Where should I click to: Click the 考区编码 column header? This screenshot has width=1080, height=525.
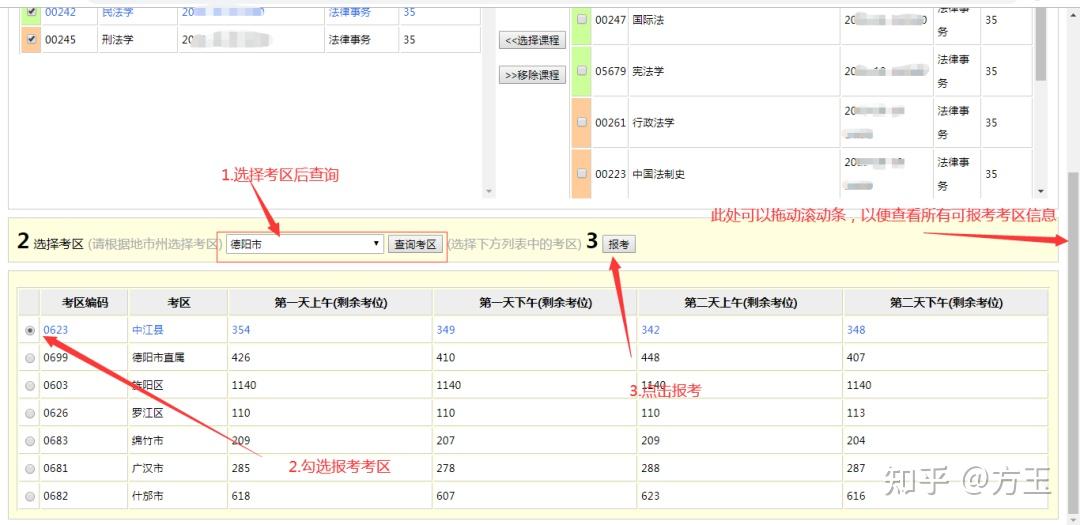(x=84, y=302)
